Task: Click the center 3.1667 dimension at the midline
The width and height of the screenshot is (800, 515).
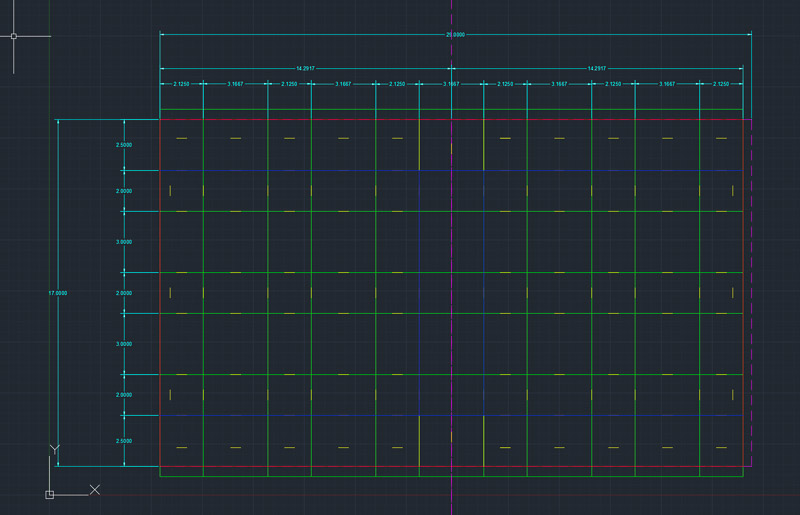Action: click(x=451, y=85)
